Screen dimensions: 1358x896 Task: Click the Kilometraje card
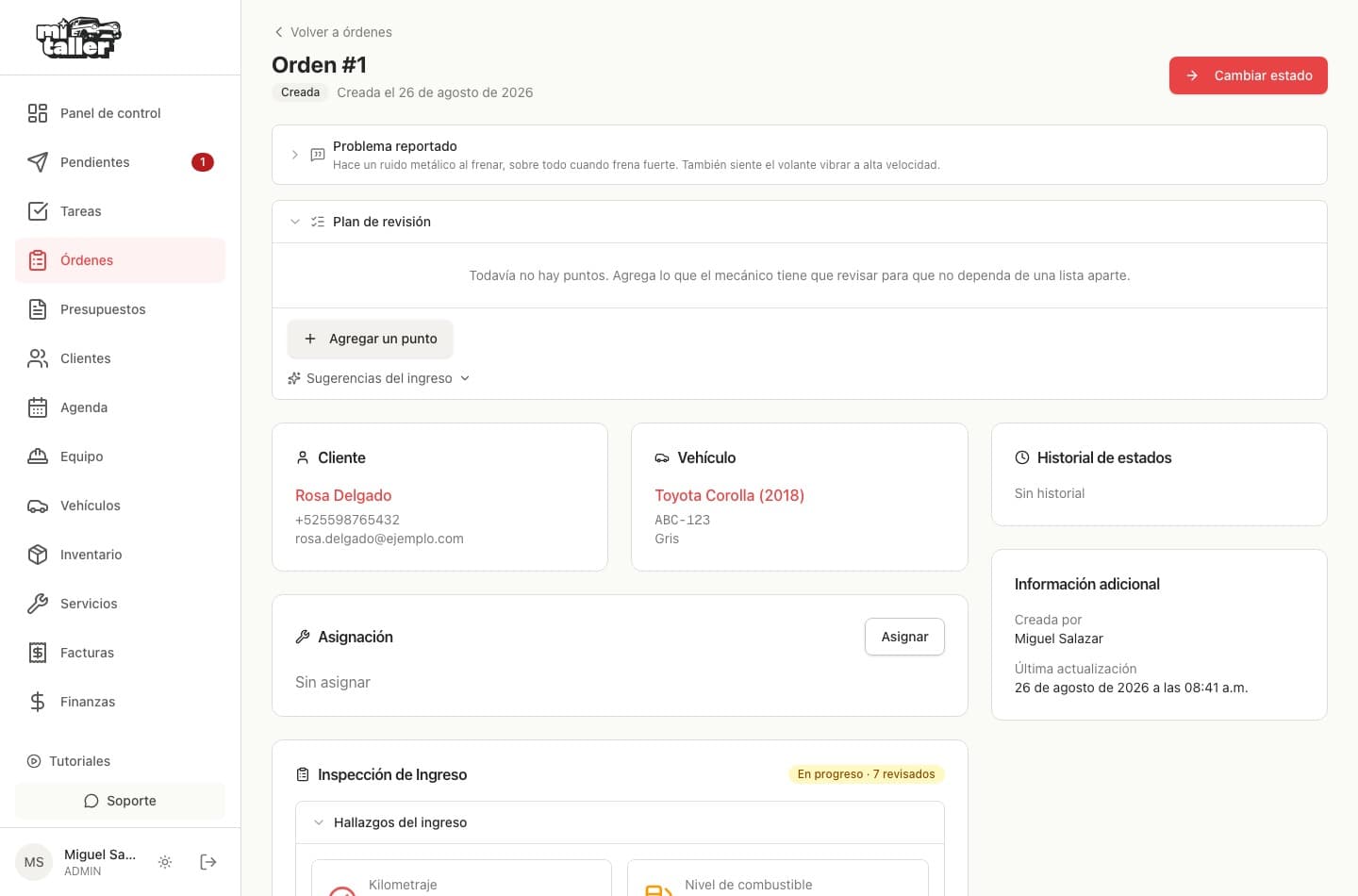(x=461, y=878)
